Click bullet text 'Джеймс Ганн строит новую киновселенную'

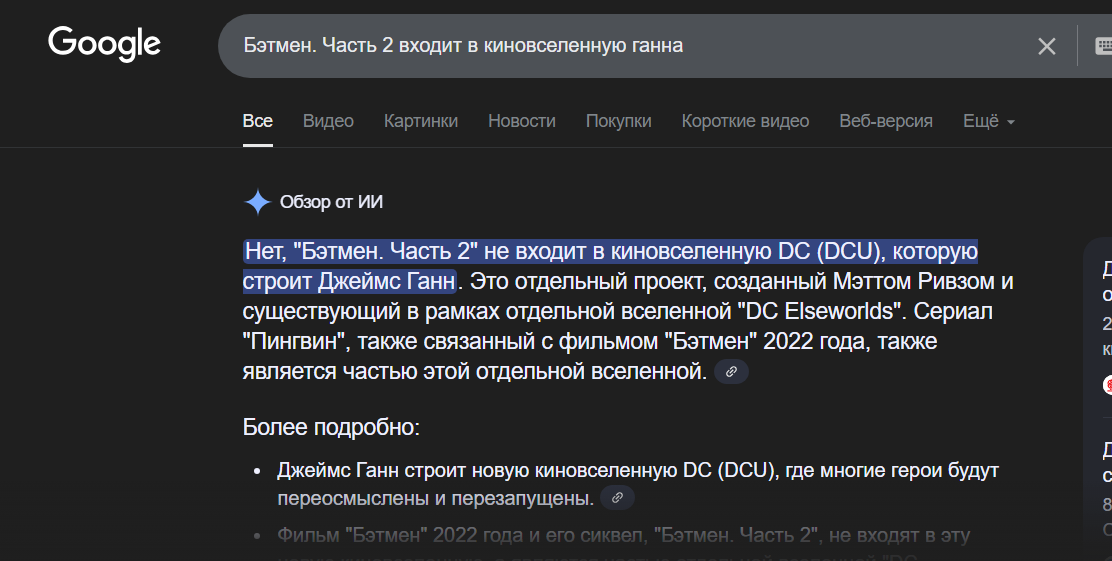[x=479, y=470]
